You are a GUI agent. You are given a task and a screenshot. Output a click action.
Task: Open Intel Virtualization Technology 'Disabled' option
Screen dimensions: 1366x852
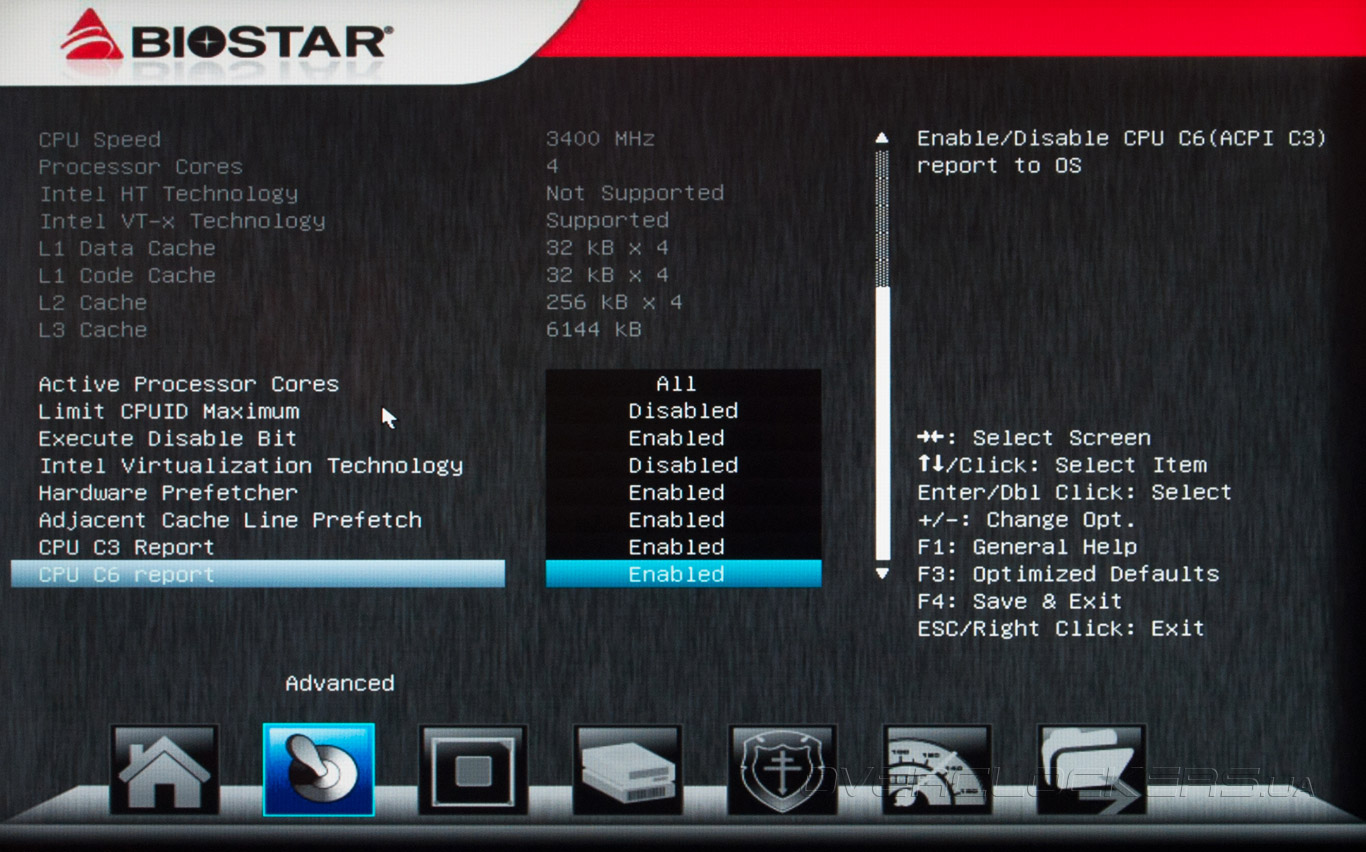tap(683, 465)
